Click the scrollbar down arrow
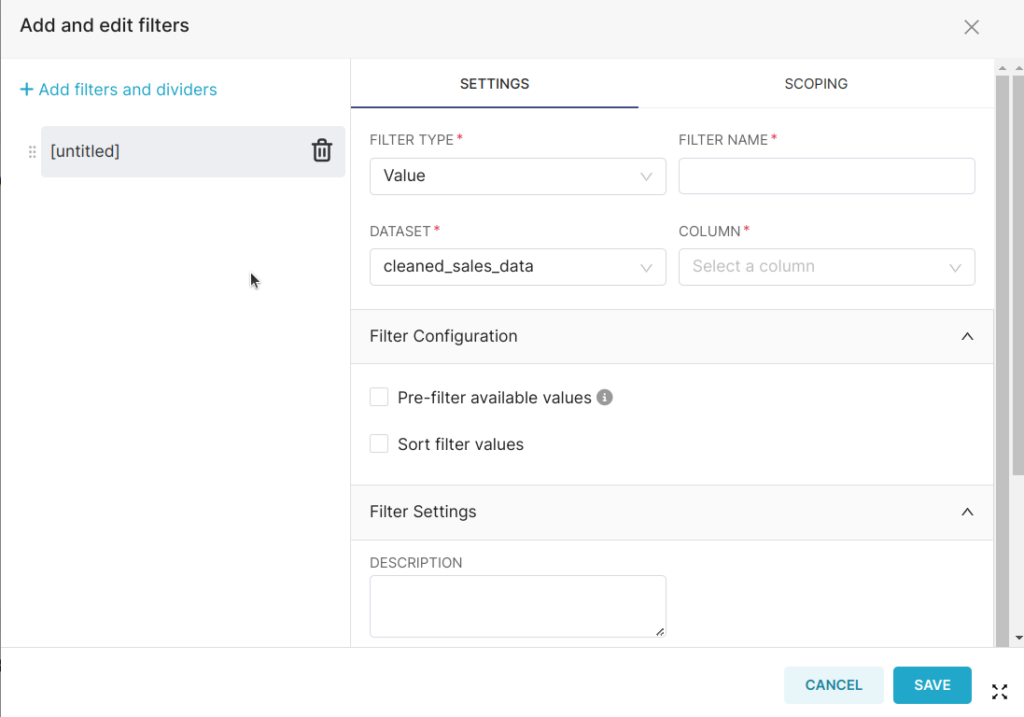1024x717 pixels. click(1019, 638)
